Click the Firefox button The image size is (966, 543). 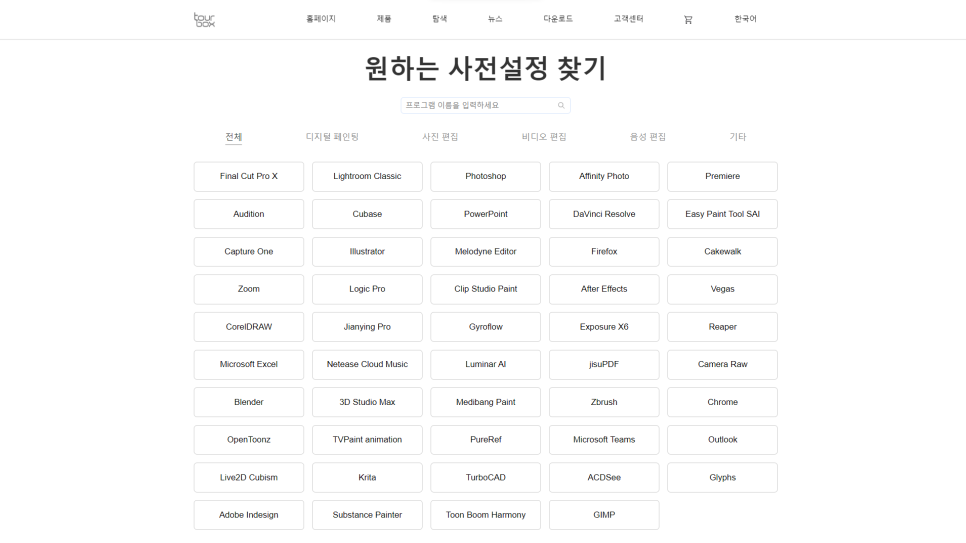[x=604, y=252]
